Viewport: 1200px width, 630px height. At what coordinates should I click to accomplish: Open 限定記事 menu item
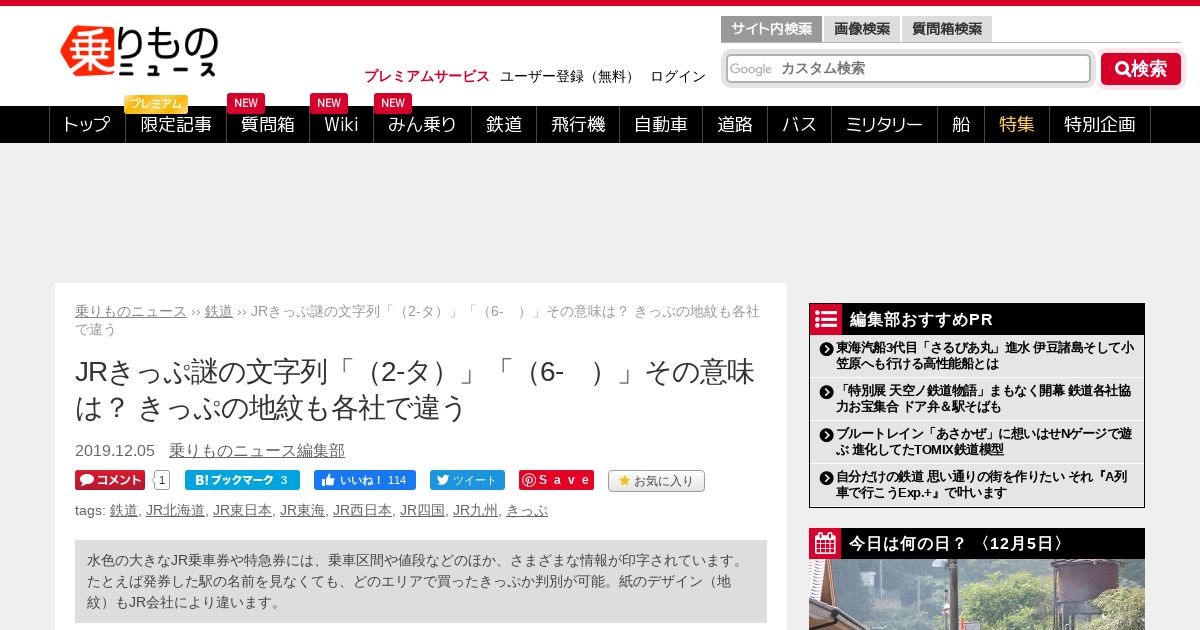(x=176, y=125)
